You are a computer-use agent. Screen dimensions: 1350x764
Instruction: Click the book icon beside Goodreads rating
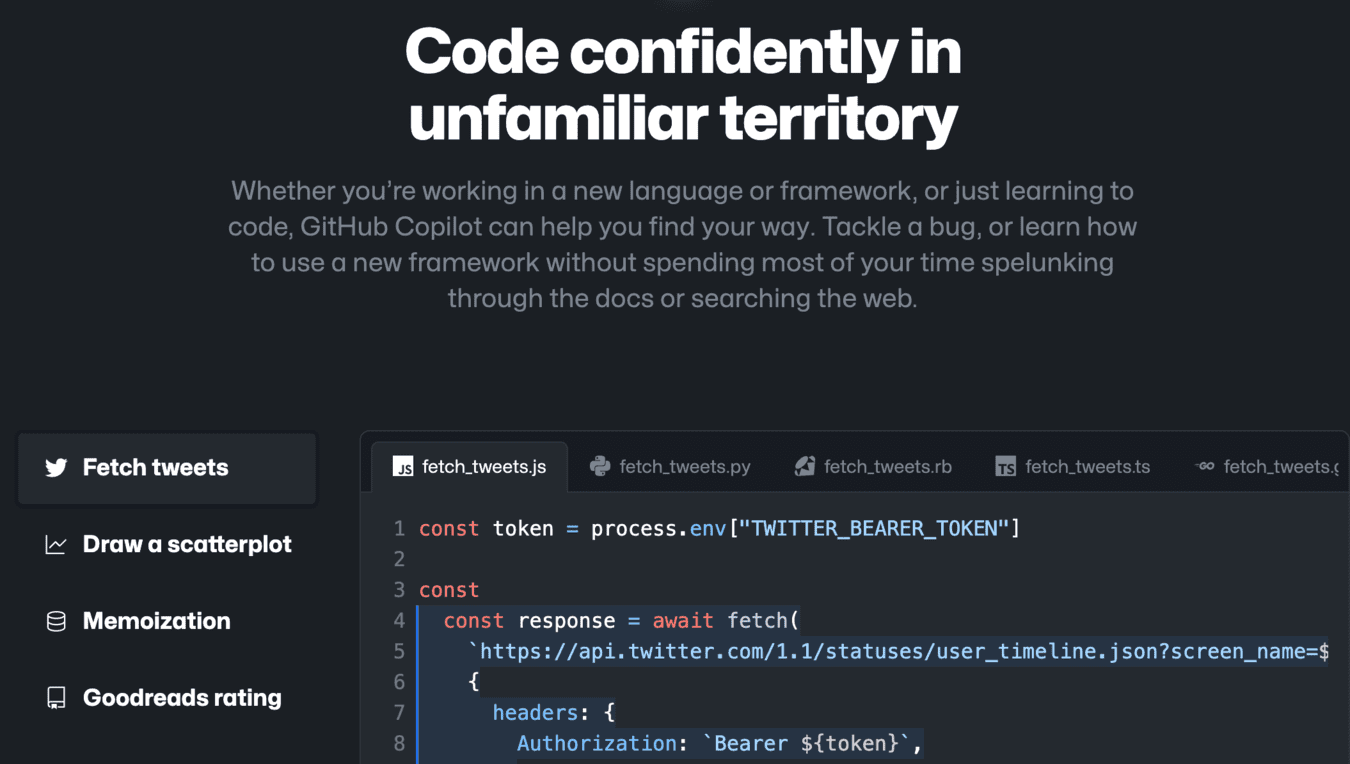56,698
